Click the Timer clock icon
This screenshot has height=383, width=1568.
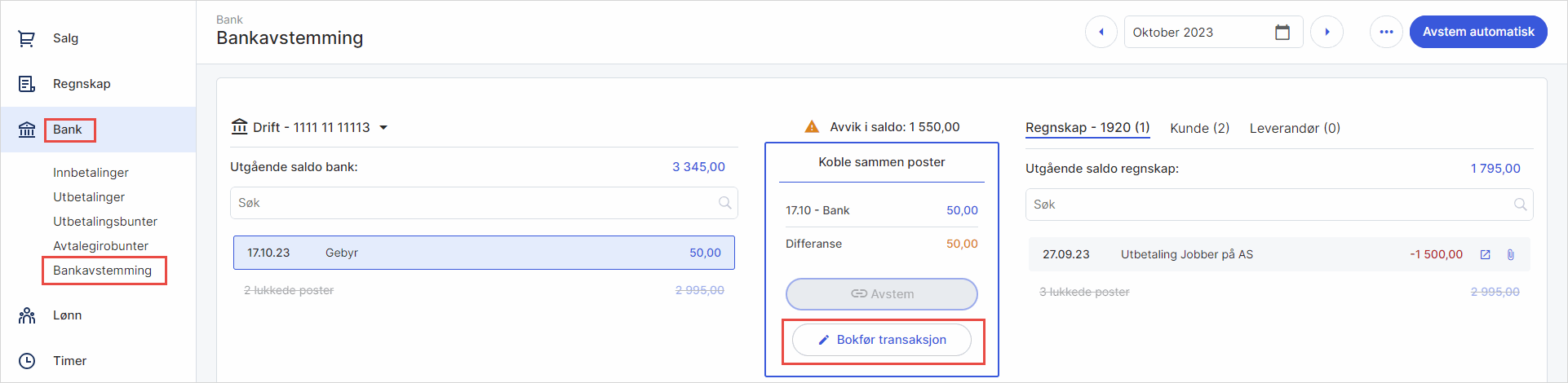pyautogui.click(x=27, y=361)
